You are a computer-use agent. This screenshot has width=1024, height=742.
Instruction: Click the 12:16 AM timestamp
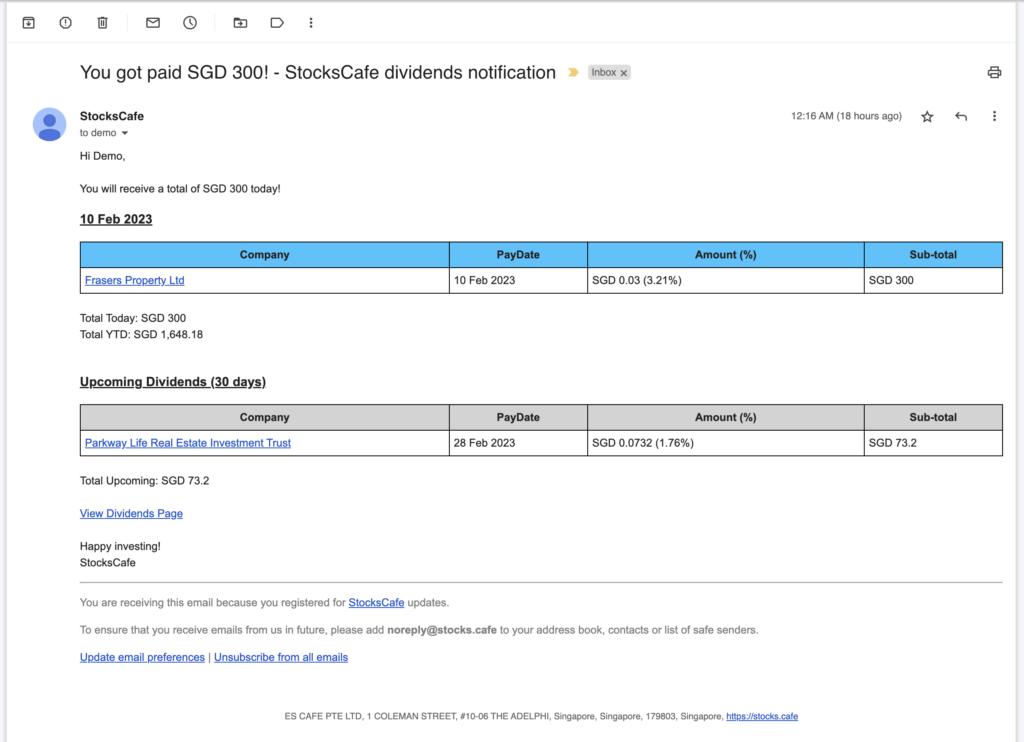846,116
